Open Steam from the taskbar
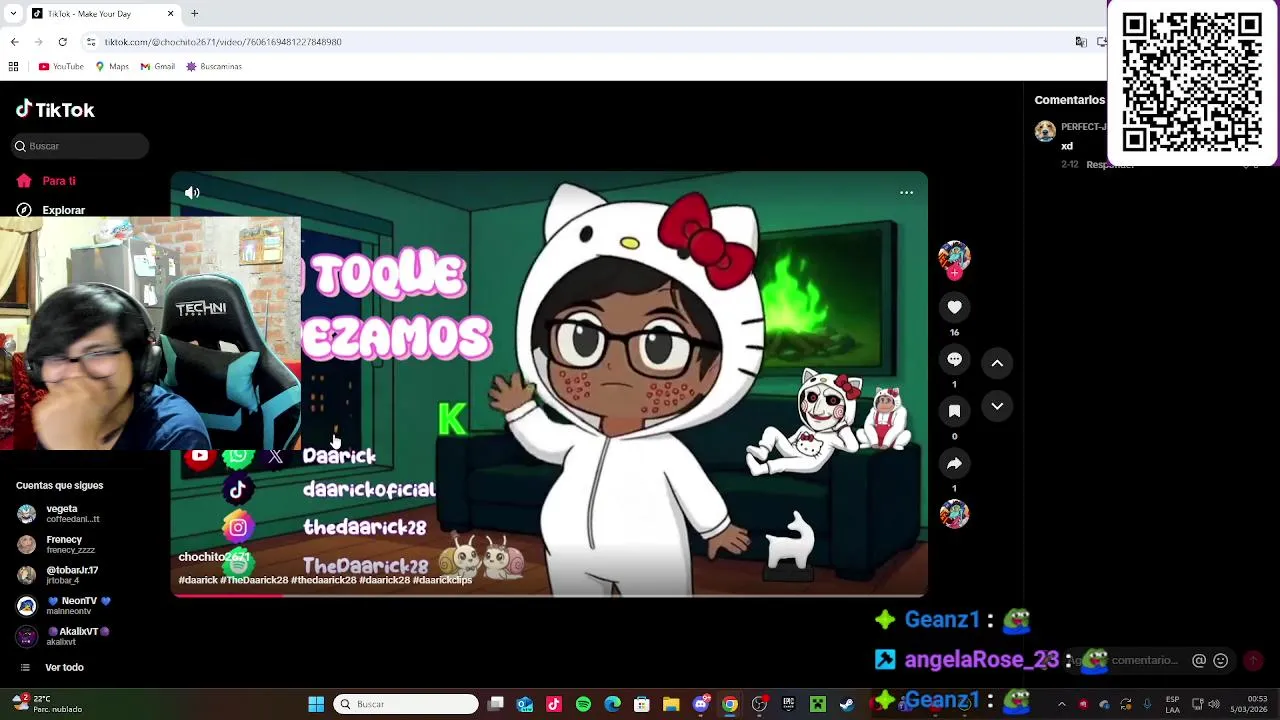 coord(847,704)
